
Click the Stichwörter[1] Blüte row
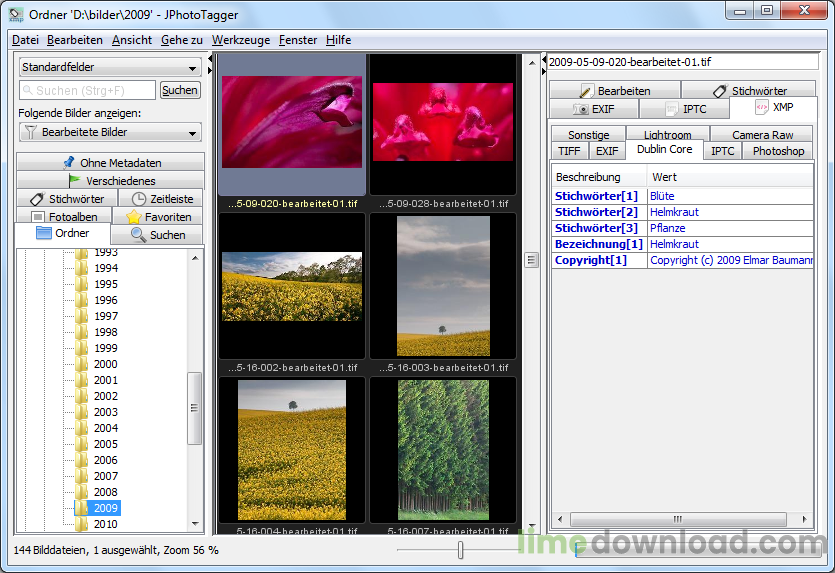click(x=683, y=196)
